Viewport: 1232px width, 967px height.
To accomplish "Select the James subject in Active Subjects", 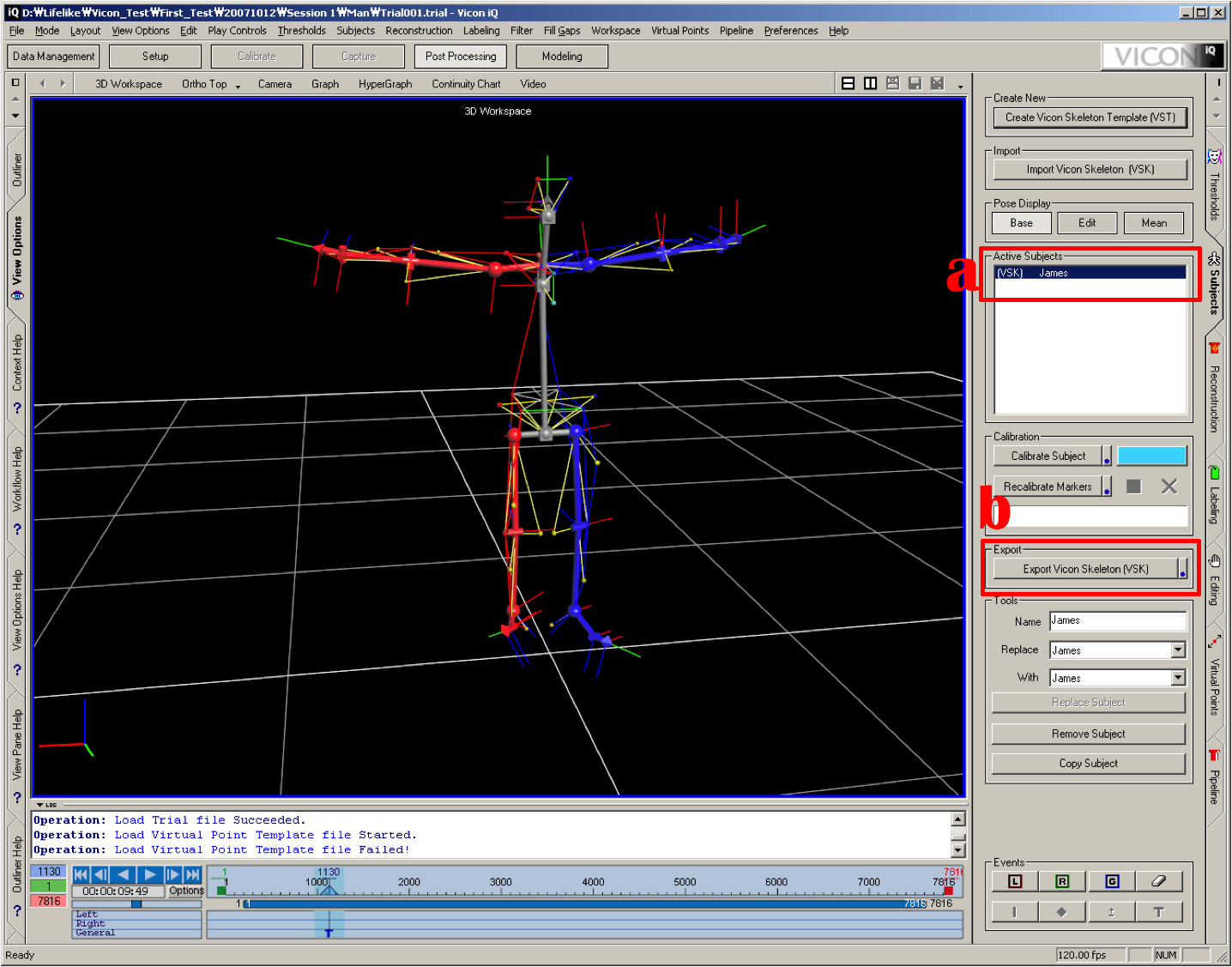I will point(1090,273).
